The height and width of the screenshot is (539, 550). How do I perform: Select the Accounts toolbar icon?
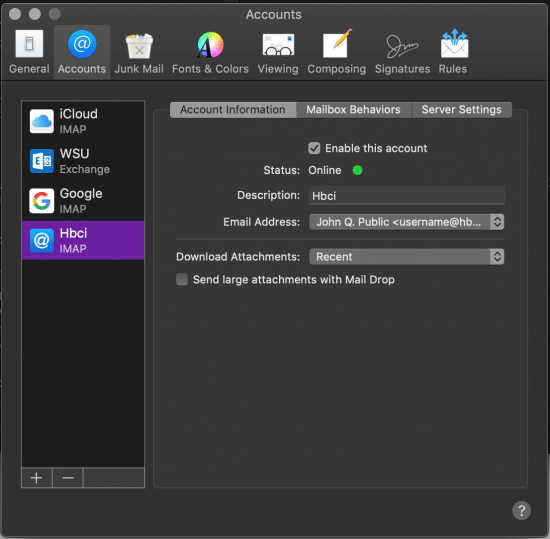(x=82, y=52)
